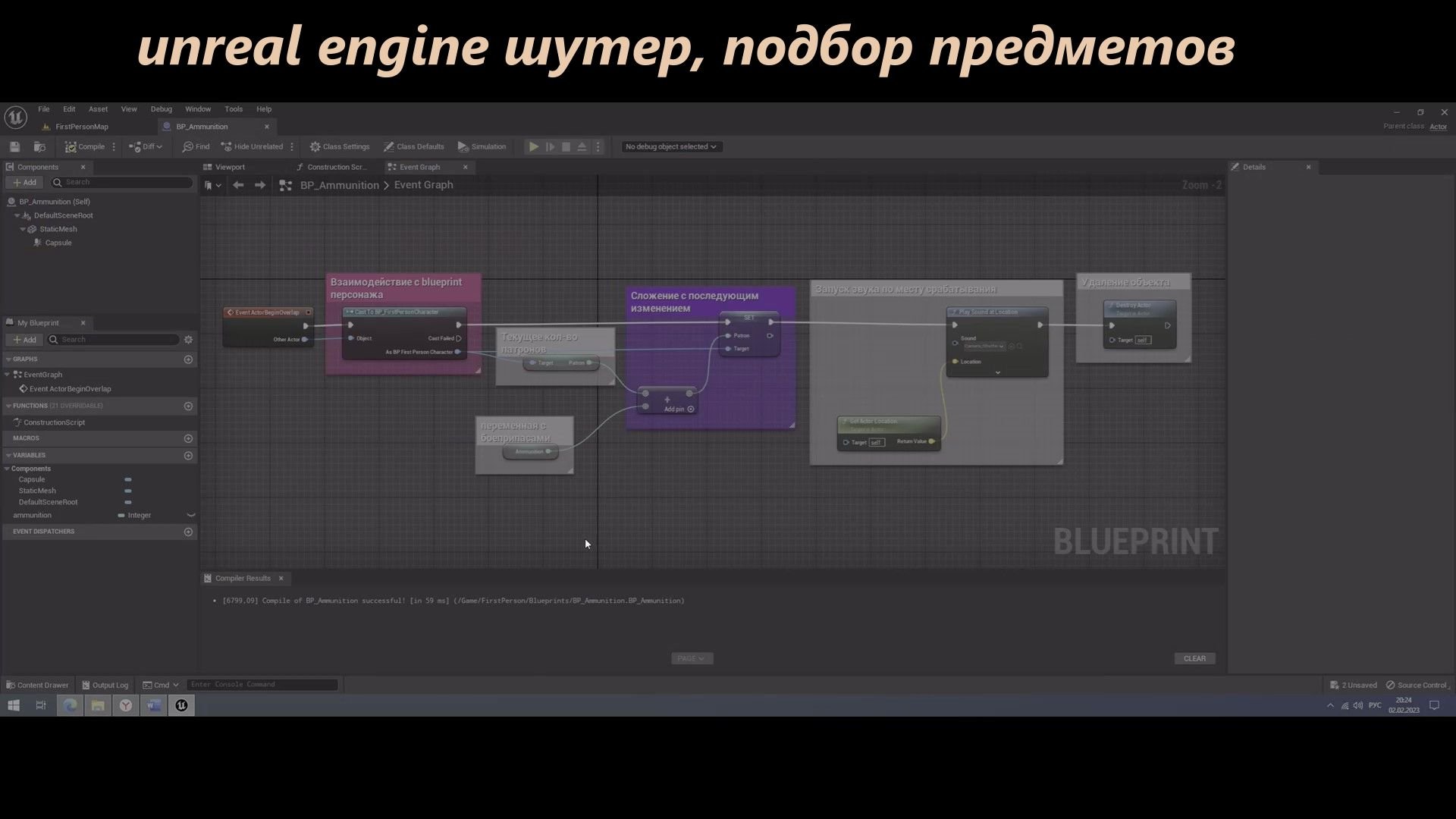Click the Add button in My Blueprint
This screenshot has height=819, width=1456.
coord(24,339)
